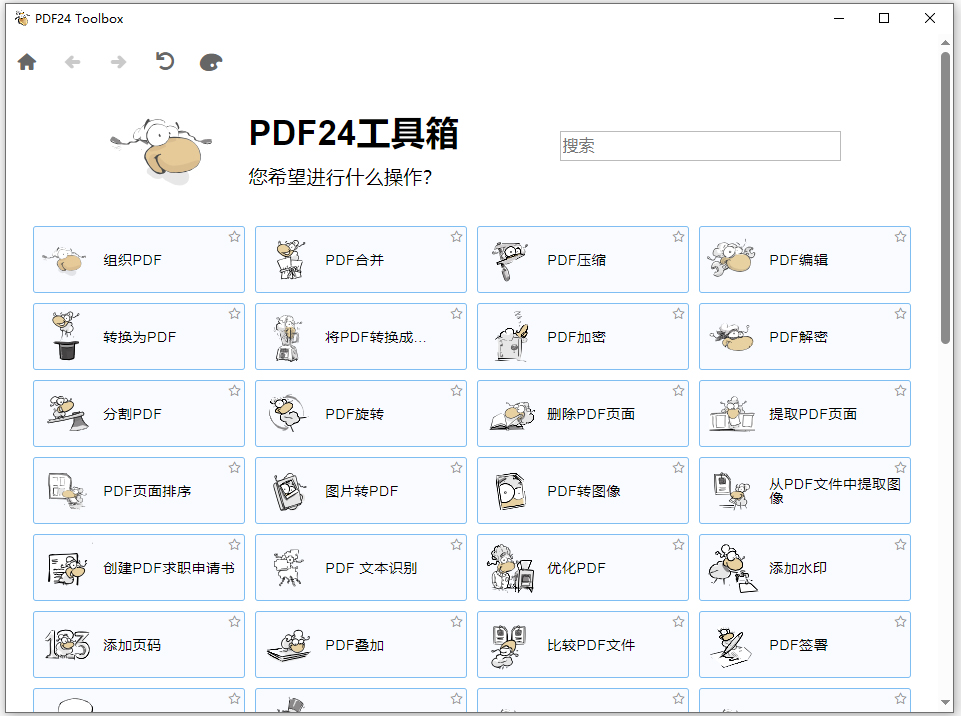Toggle favorite star on PDF旋转
961x716 pixels.
click(x=456, y=390)
